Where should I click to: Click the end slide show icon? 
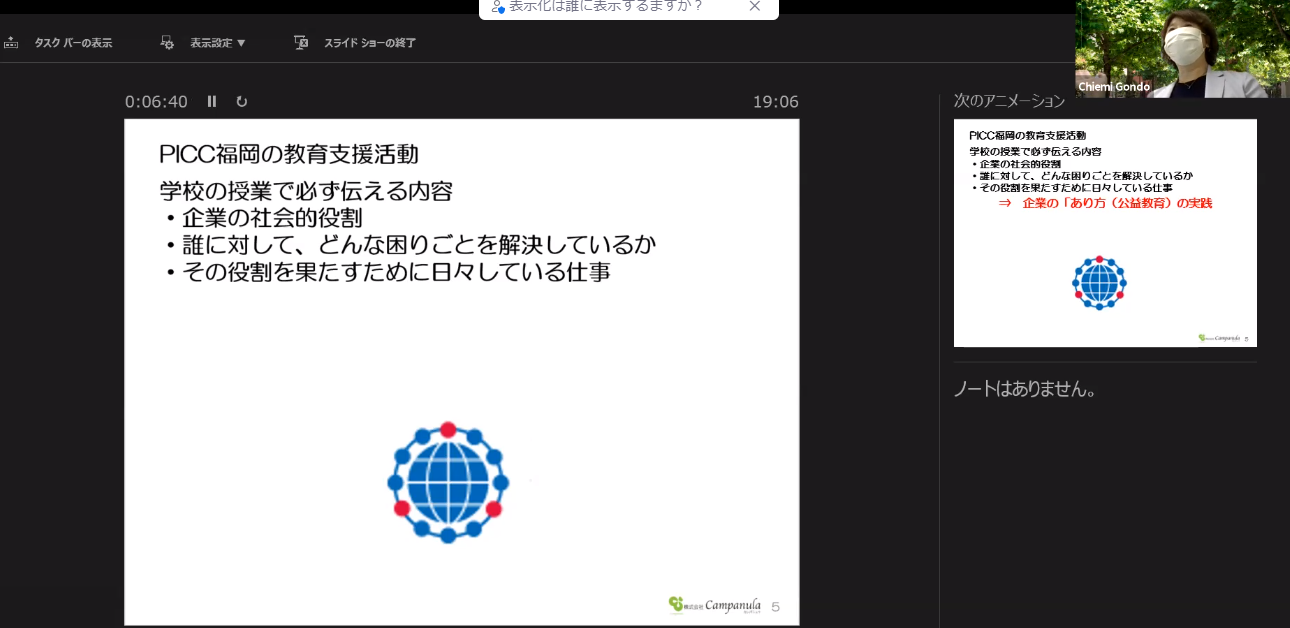[x=300, y=43]
